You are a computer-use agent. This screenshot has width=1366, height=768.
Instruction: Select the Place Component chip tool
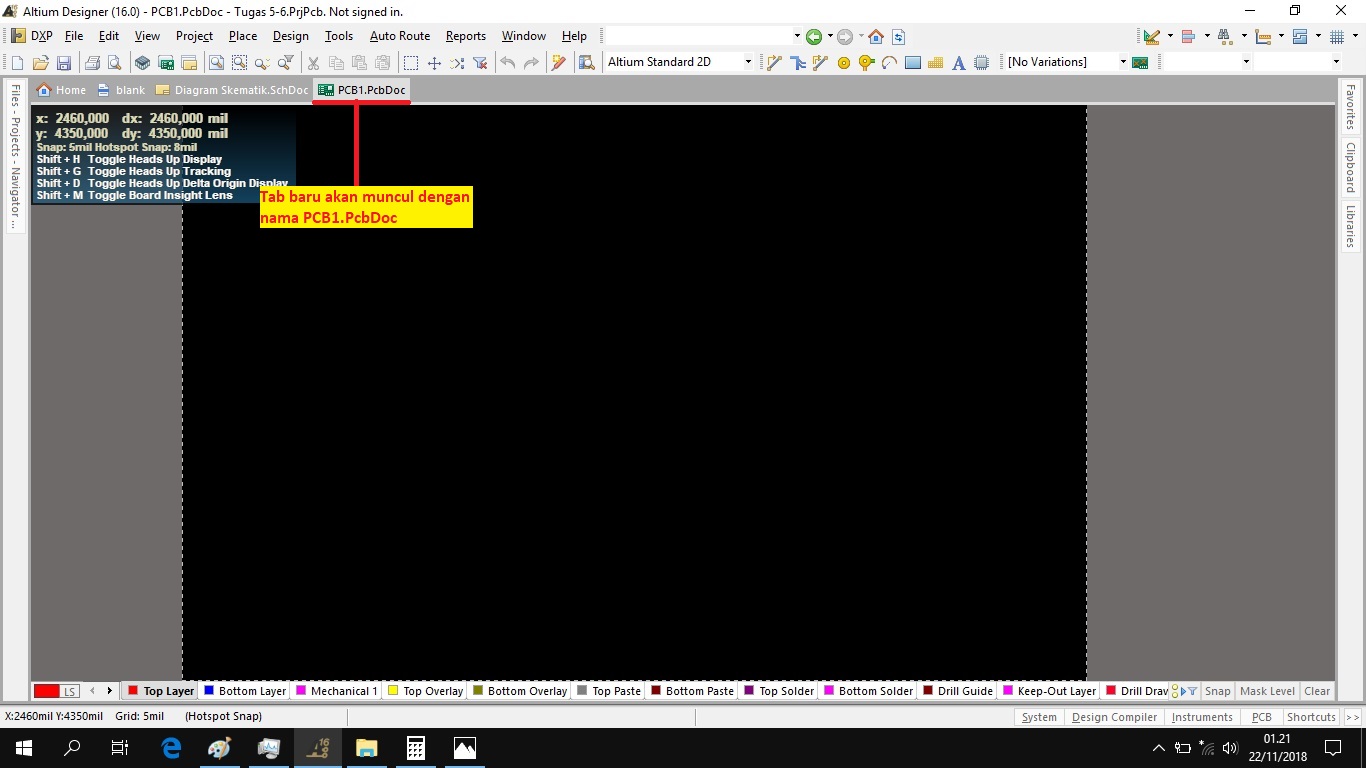[x=982, y=62]
